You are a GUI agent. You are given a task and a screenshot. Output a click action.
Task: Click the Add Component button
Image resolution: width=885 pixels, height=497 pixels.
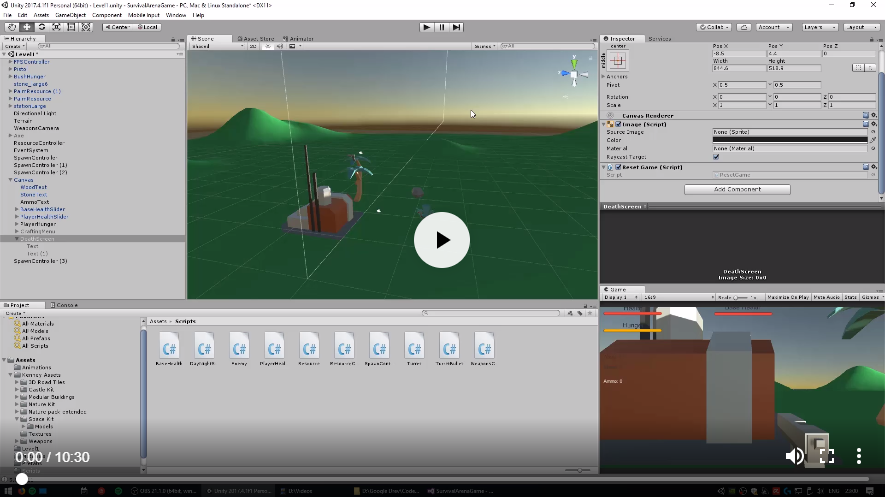(737, 190)
